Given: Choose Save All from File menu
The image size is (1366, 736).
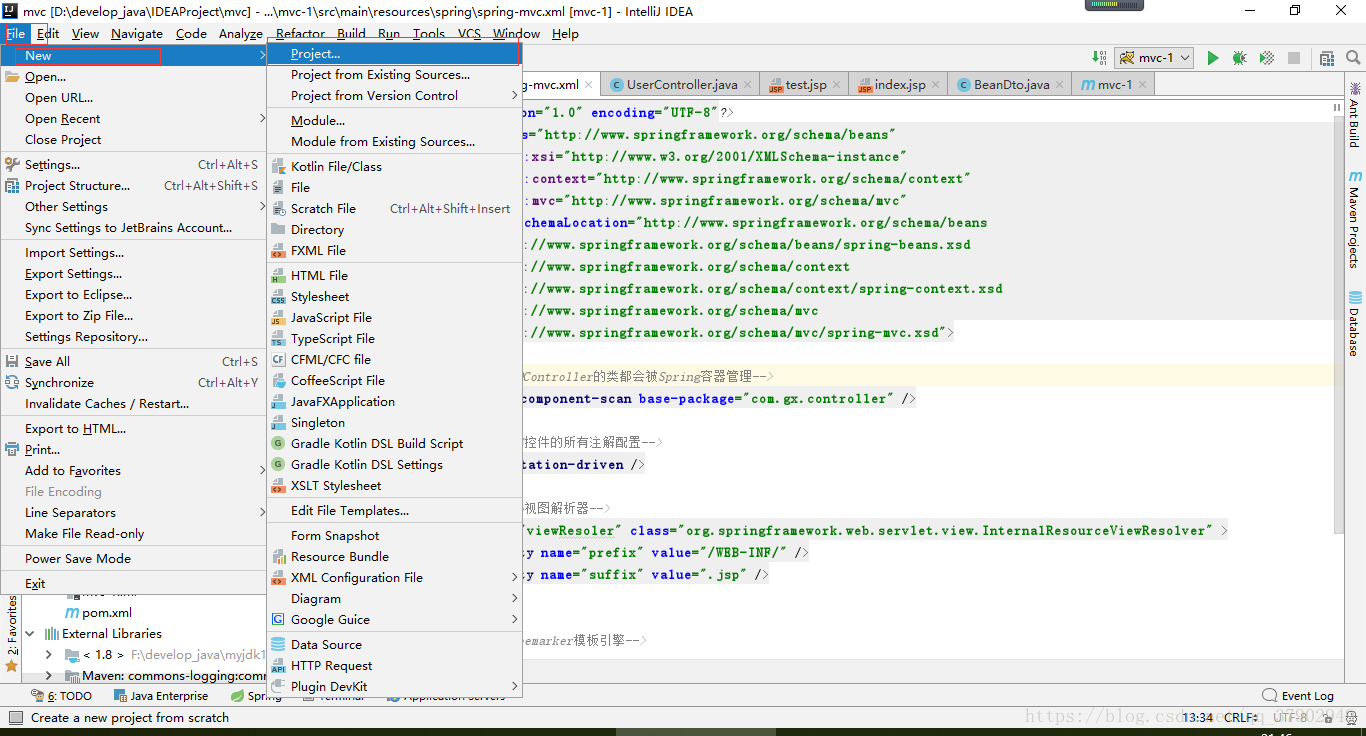Looking at the screenshot, I should pos(134,361).
